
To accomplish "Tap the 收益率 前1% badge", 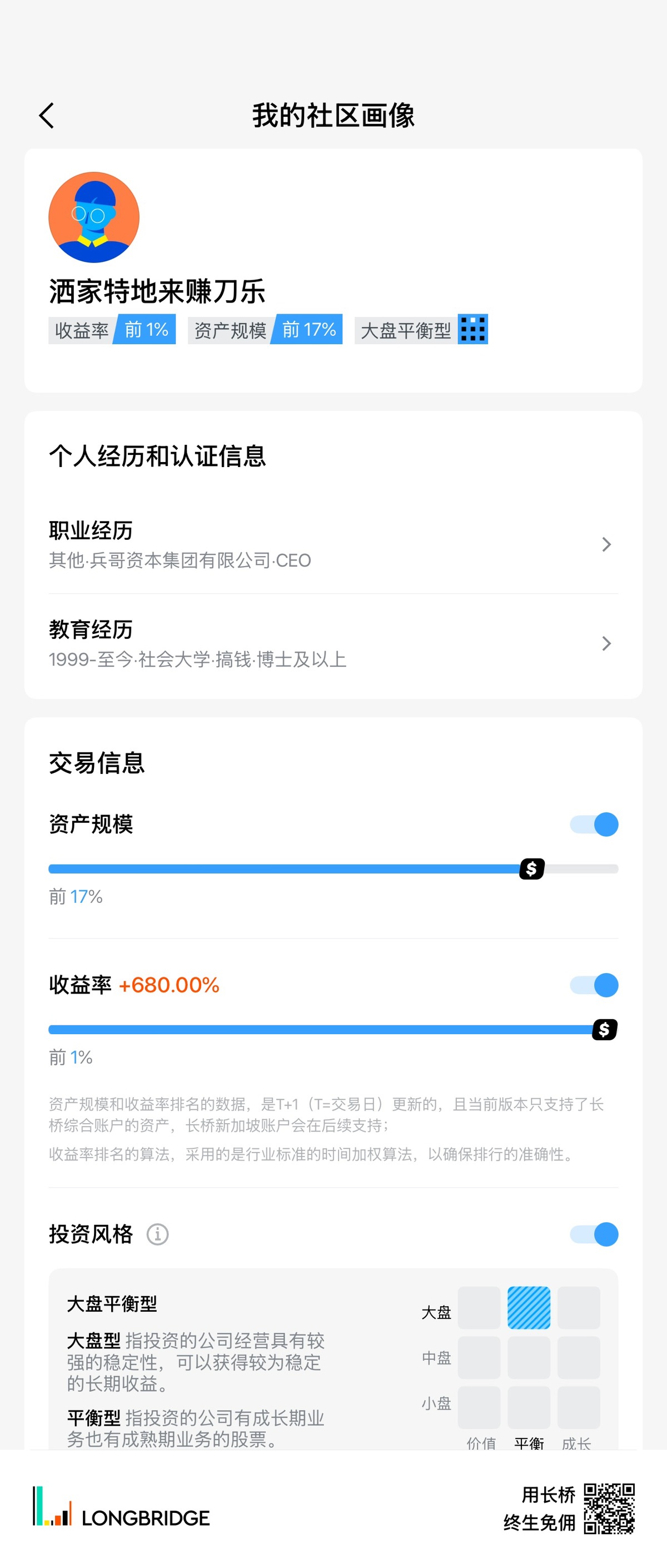I will click(112, 329).
